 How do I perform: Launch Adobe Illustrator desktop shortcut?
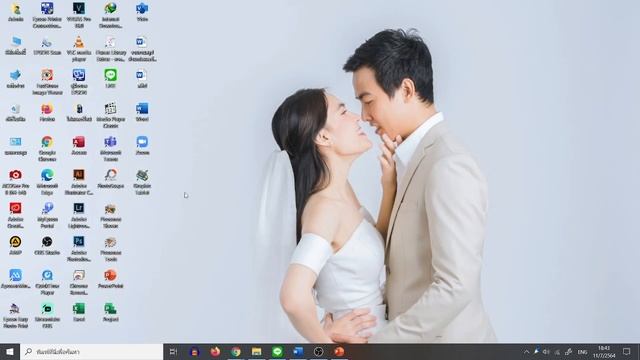[79, 182]
